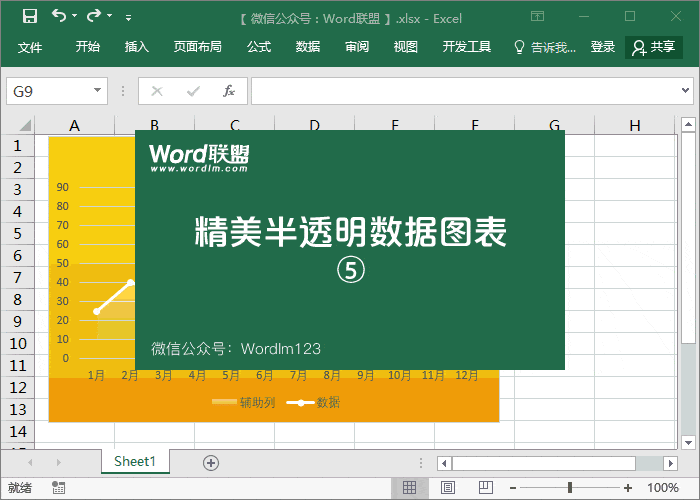Open the ribbon display options icon
Screen dimensions: 700x500
pos(538,17)
